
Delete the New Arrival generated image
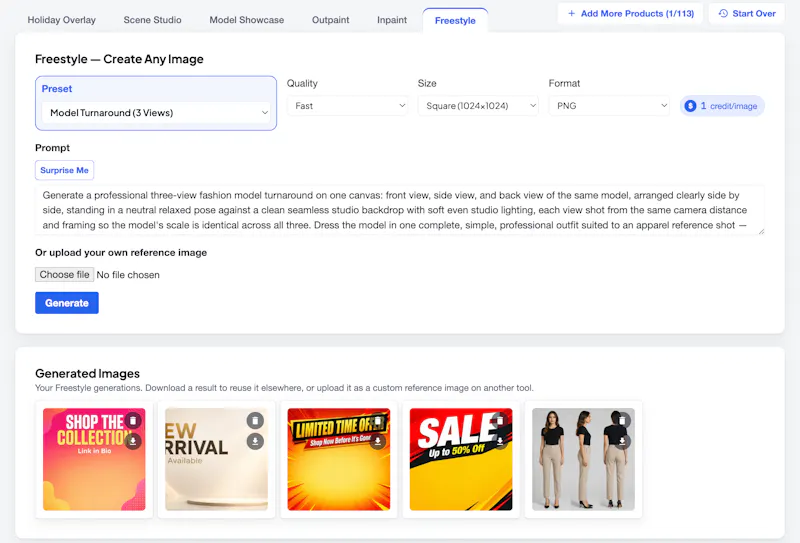coord(255,421)
